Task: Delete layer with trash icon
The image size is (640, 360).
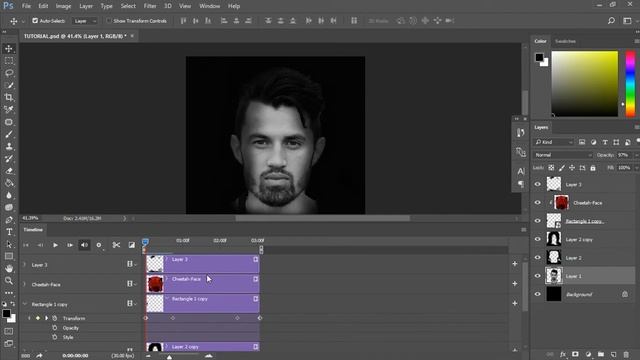Action: (626, 354)
